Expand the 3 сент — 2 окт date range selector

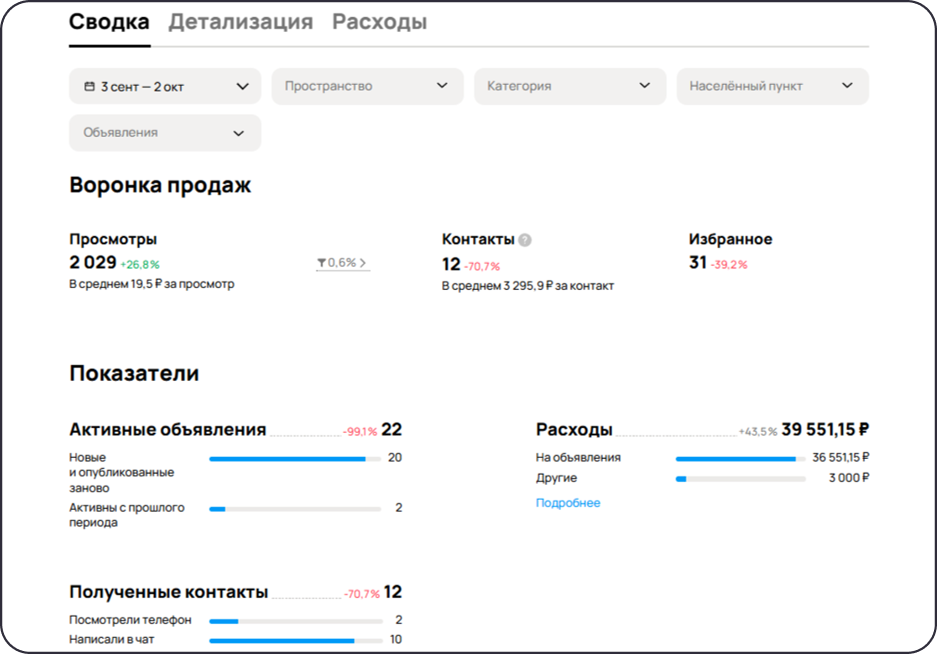point(164,86)
